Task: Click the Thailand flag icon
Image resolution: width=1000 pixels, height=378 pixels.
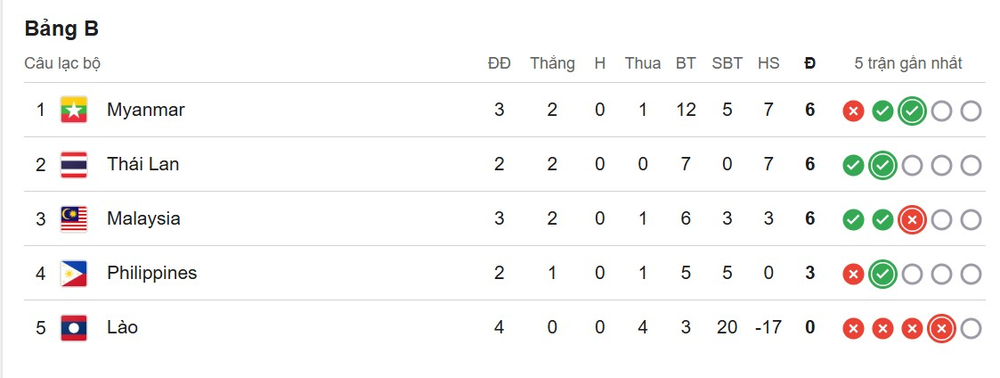Action: (74, 164)
